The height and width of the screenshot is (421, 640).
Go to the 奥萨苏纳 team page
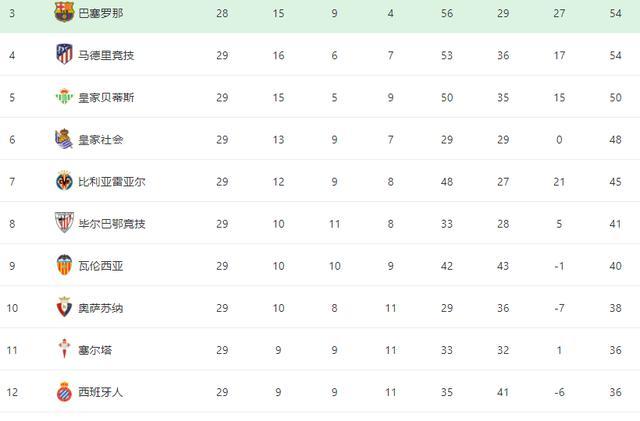point(100,308)
